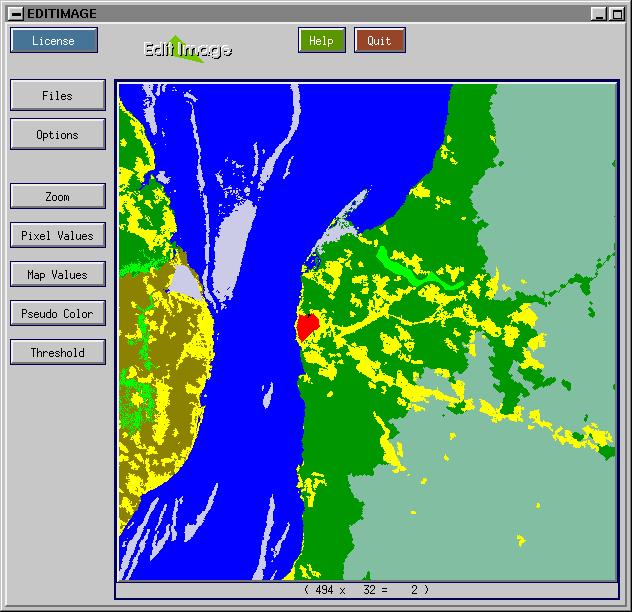Open the Threshold tool
The width and height of the screenshot is (632, 612).
[58, 352]
